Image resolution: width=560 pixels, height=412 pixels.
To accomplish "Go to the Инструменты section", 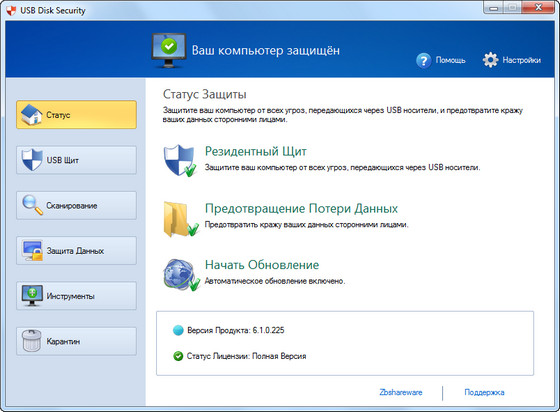I will (x=76, y=296).
